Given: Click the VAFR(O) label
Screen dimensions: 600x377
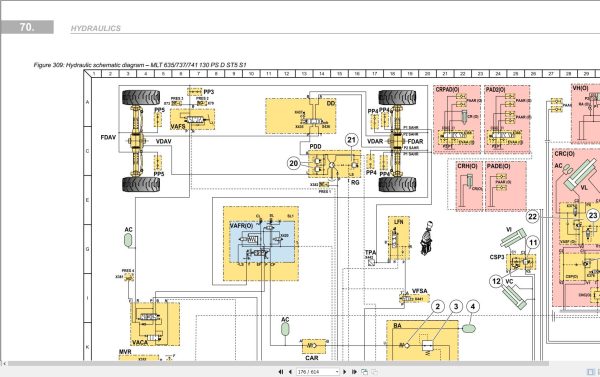Looking at the screenshot, I should pos(241,226).
